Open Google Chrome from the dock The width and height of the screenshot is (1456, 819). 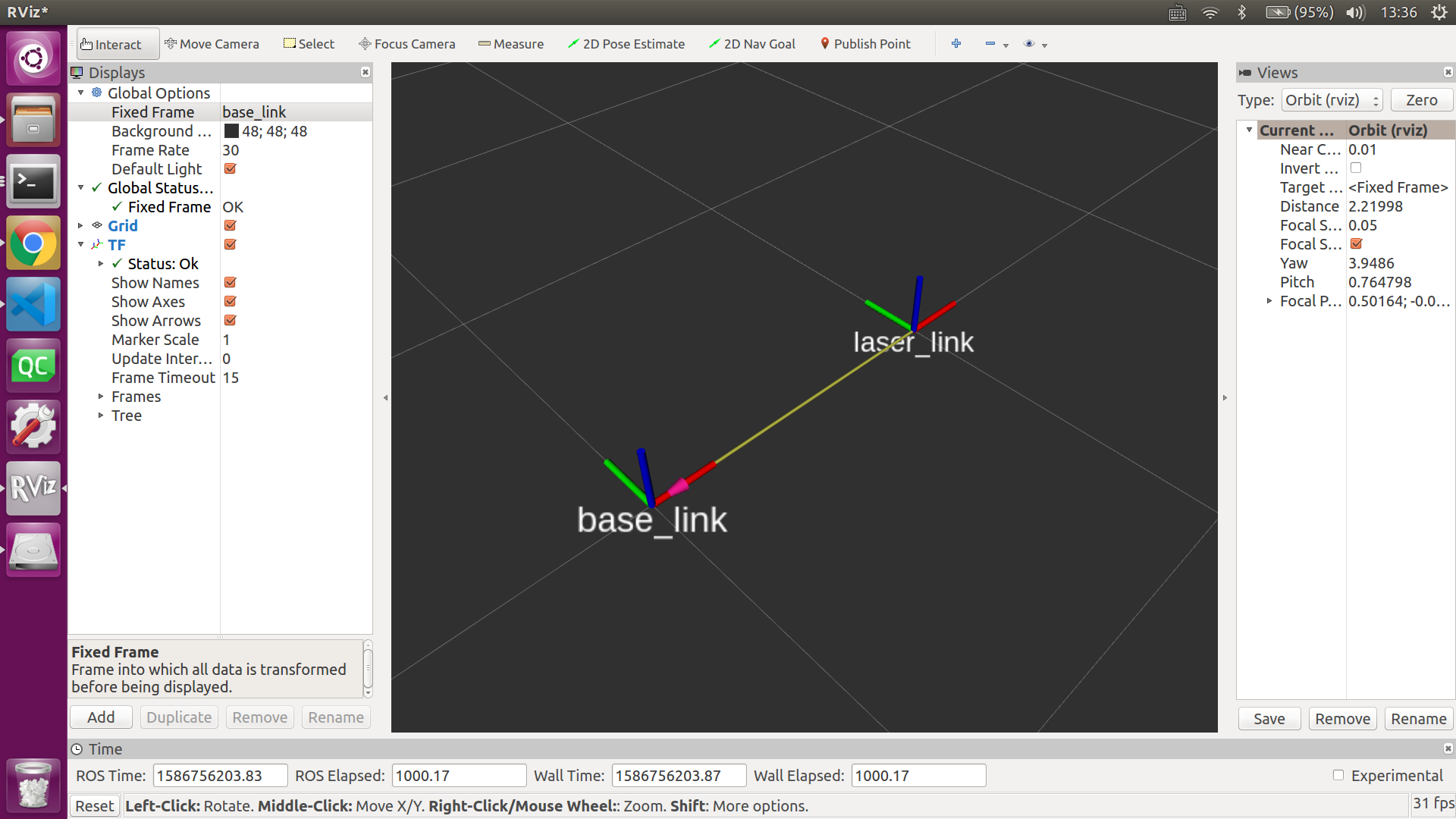click(x=33, y=243)
